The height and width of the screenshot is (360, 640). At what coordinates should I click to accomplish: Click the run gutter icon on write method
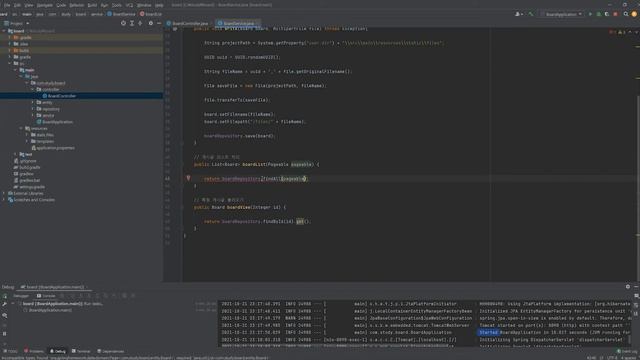[175, 29]
